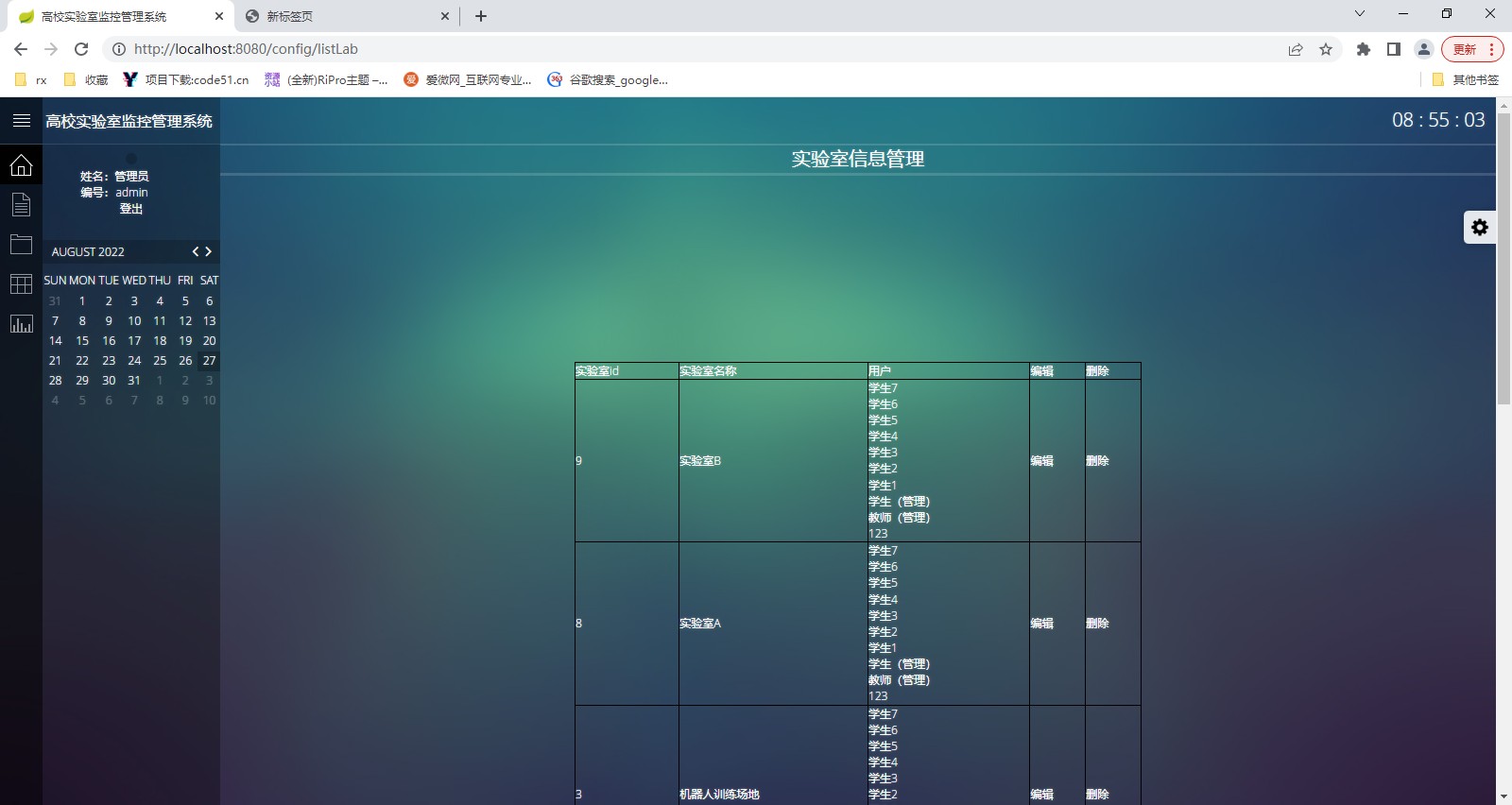
Task: Open 爱微网 bookmark
Action: click(468, 80)
